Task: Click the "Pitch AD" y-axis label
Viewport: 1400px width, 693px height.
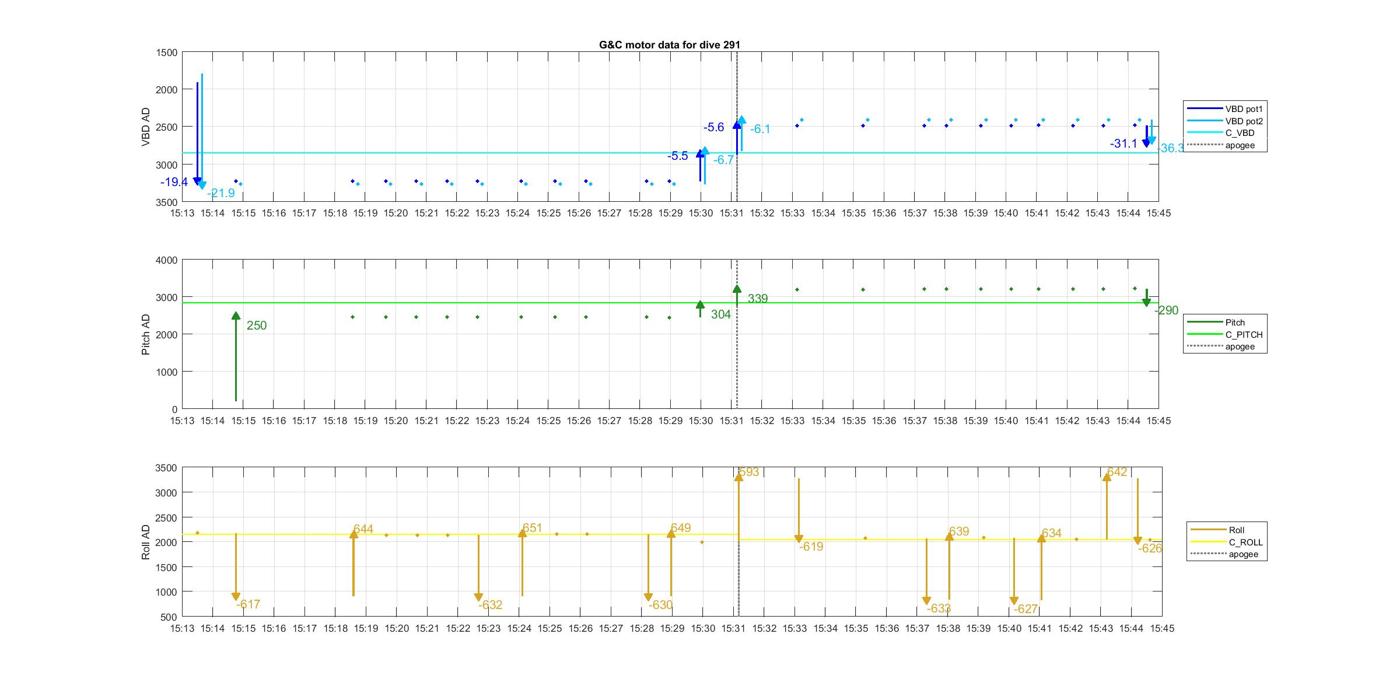Action: tap(147, 334)
